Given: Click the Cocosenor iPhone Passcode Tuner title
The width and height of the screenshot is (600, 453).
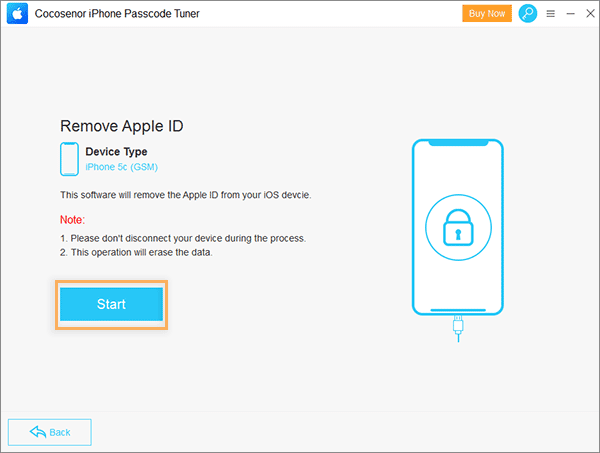Looking at the screenshot, I should click(x=117, y=14).
